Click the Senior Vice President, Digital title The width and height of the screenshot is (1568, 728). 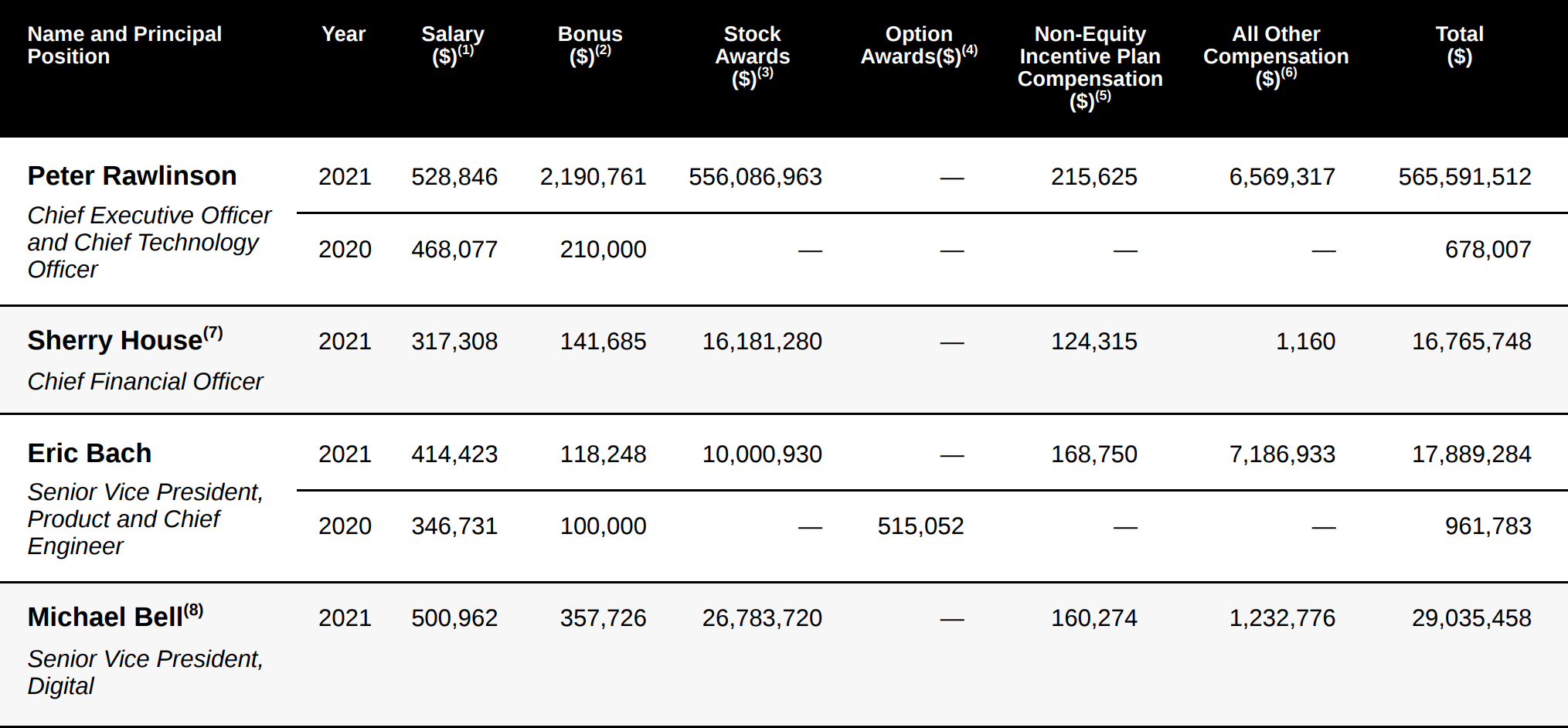(145, 672)
